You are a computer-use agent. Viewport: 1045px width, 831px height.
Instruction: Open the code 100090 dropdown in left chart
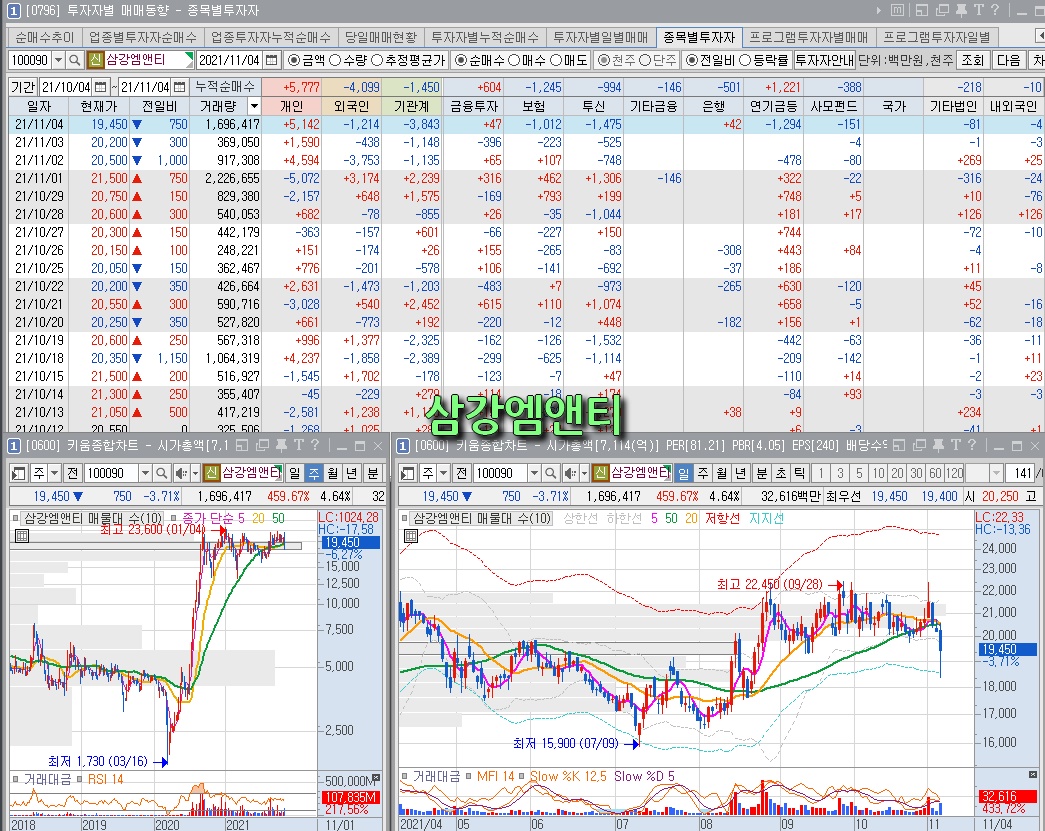pyautogui.click(x=145, y=473)
